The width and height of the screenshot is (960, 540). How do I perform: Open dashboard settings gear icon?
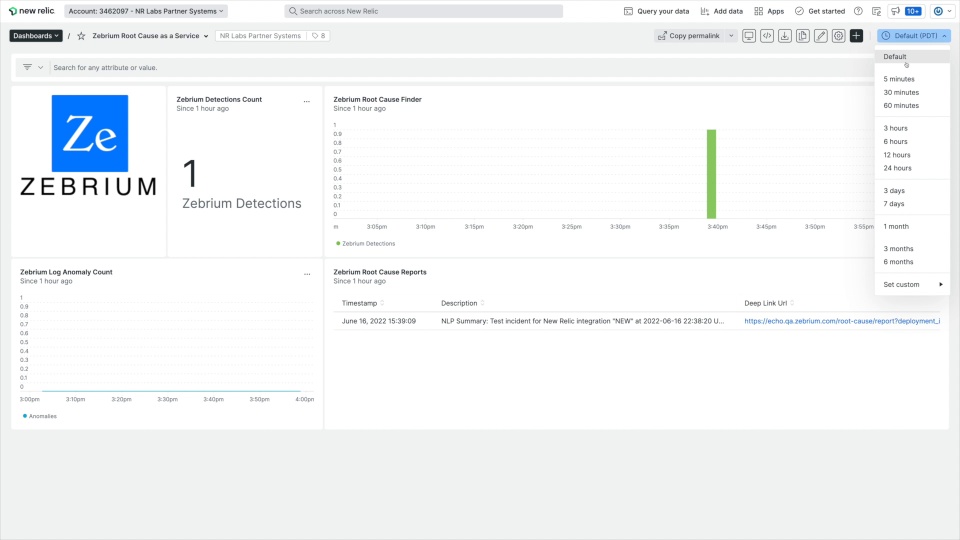[838, 36]
